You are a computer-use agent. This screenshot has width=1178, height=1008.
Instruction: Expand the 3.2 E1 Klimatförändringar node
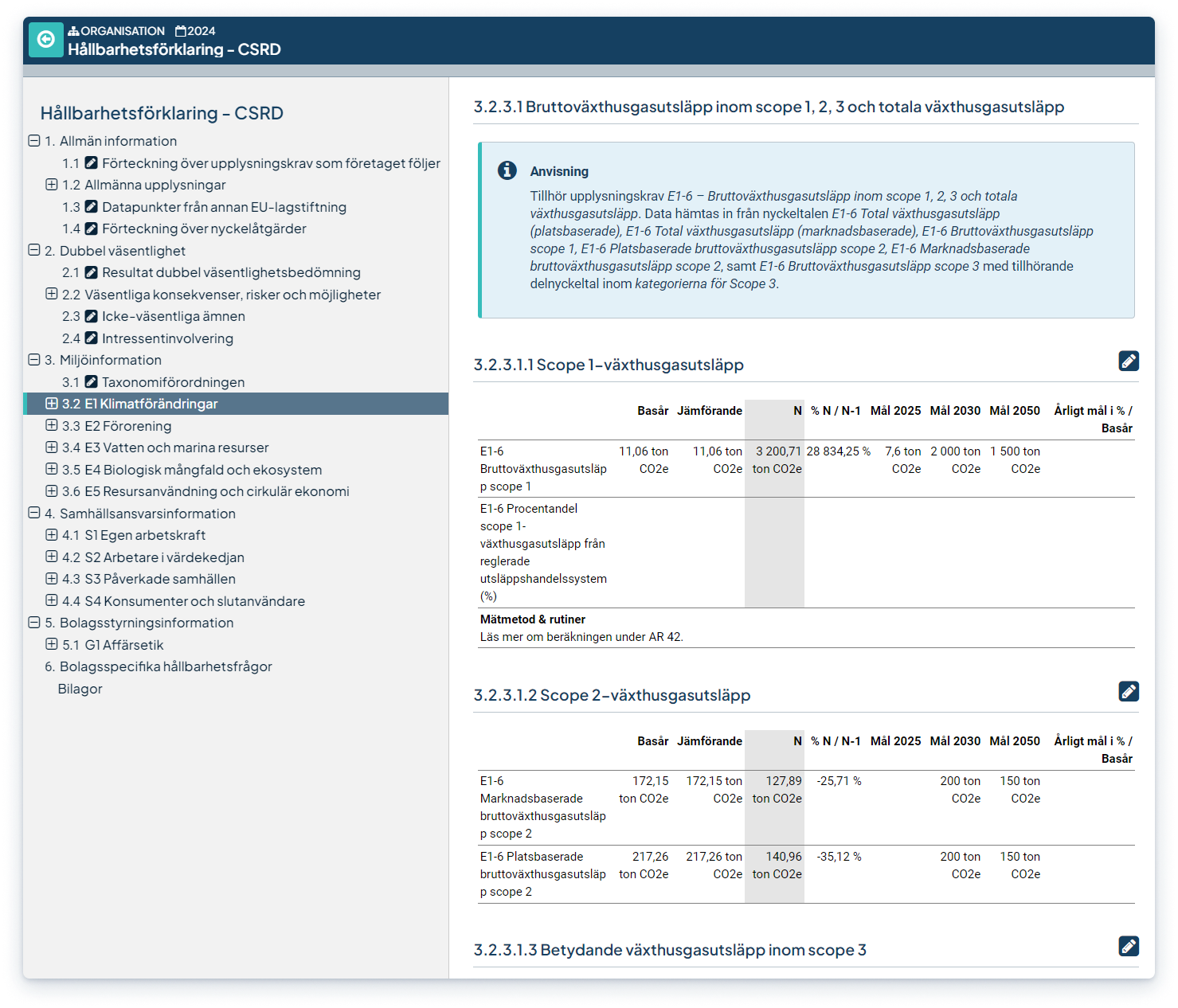pos(52,403)
